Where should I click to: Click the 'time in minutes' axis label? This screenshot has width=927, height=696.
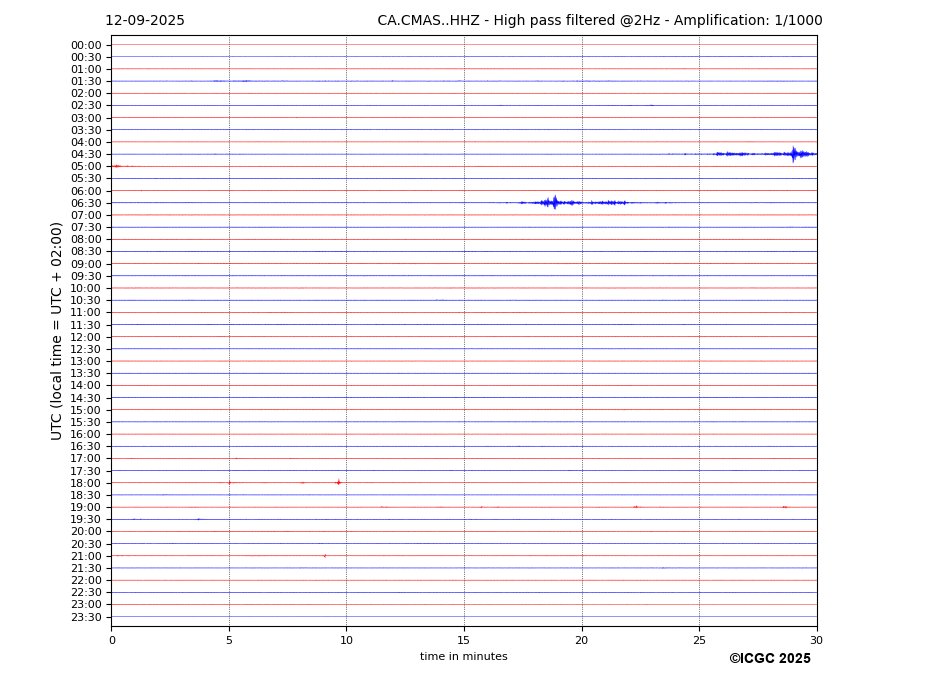click(x=464, y=656)
